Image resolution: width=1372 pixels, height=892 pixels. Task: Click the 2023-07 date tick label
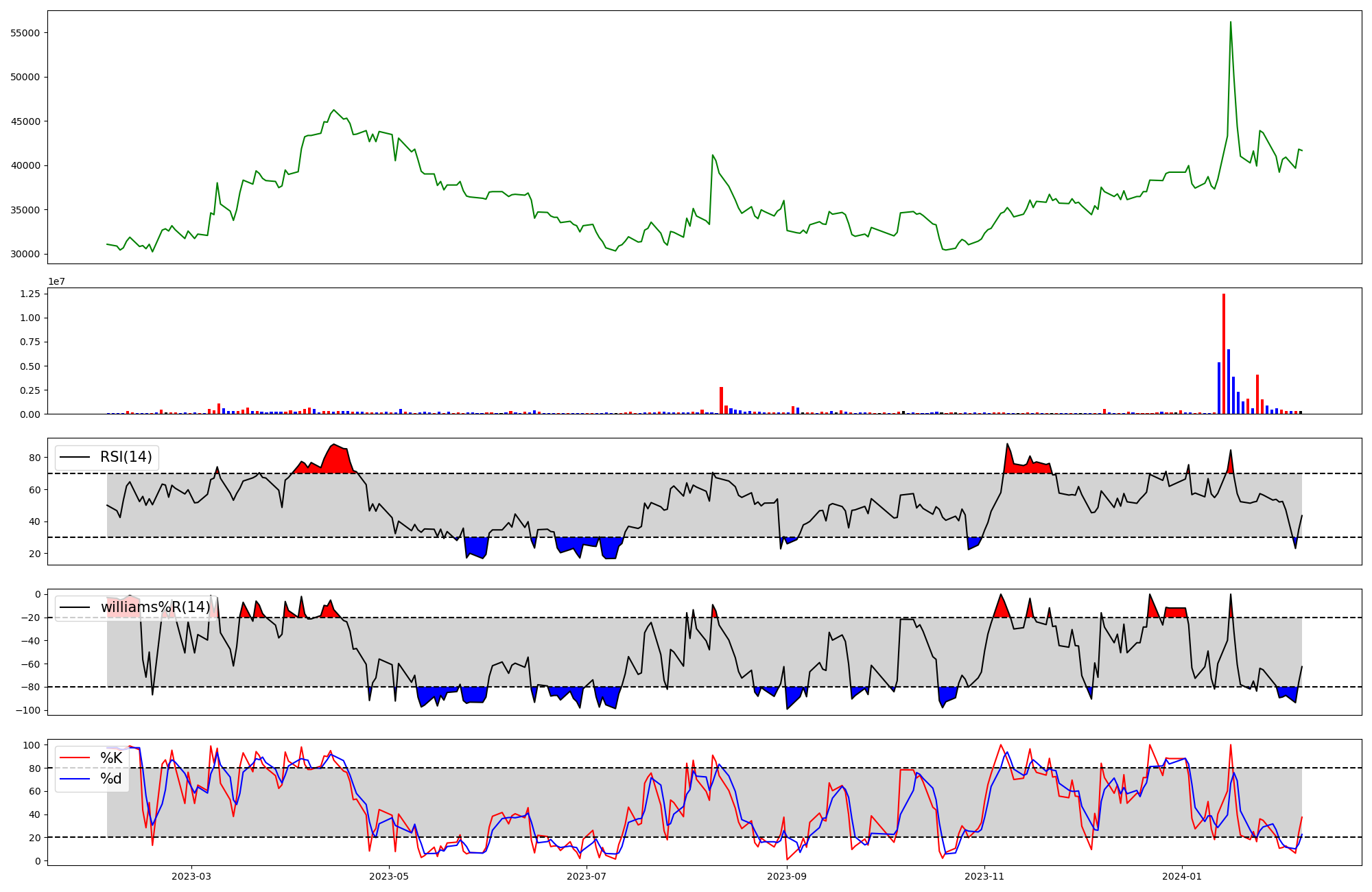(587, 876)
